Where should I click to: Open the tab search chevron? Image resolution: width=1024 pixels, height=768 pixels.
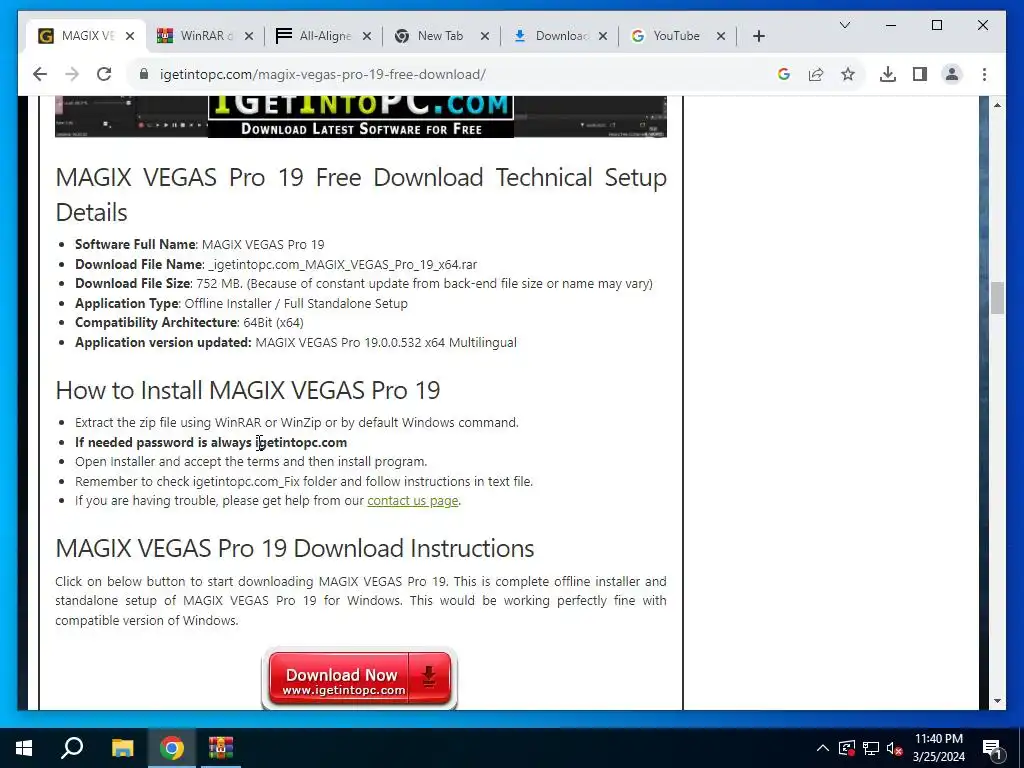pyautogui.click(x=844, y=25)
